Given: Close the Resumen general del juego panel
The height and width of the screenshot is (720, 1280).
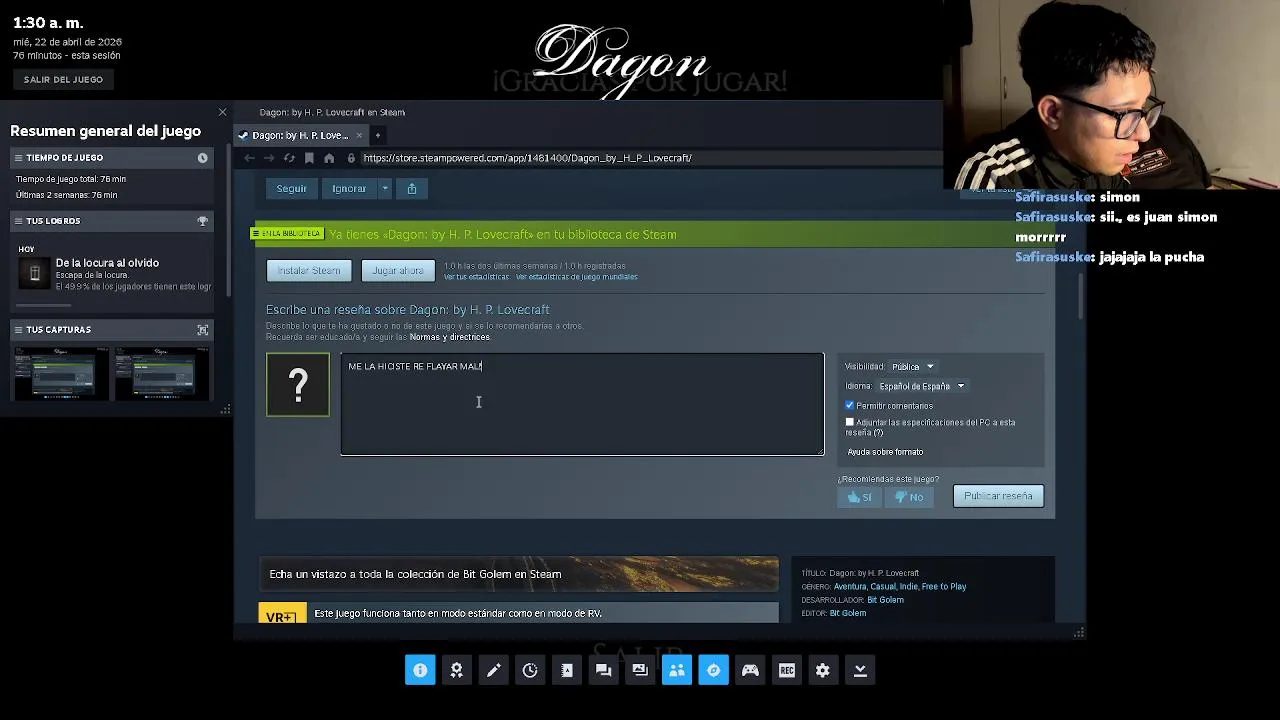Looking at the screenshot, I should 222,112.
